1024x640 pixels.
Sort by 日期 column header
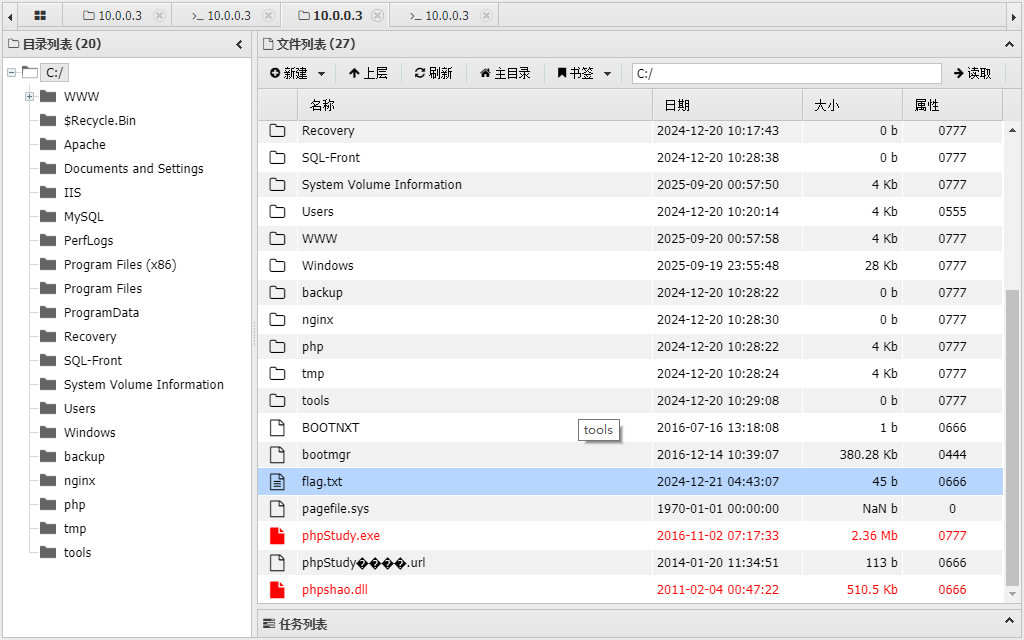pos(728,105)
